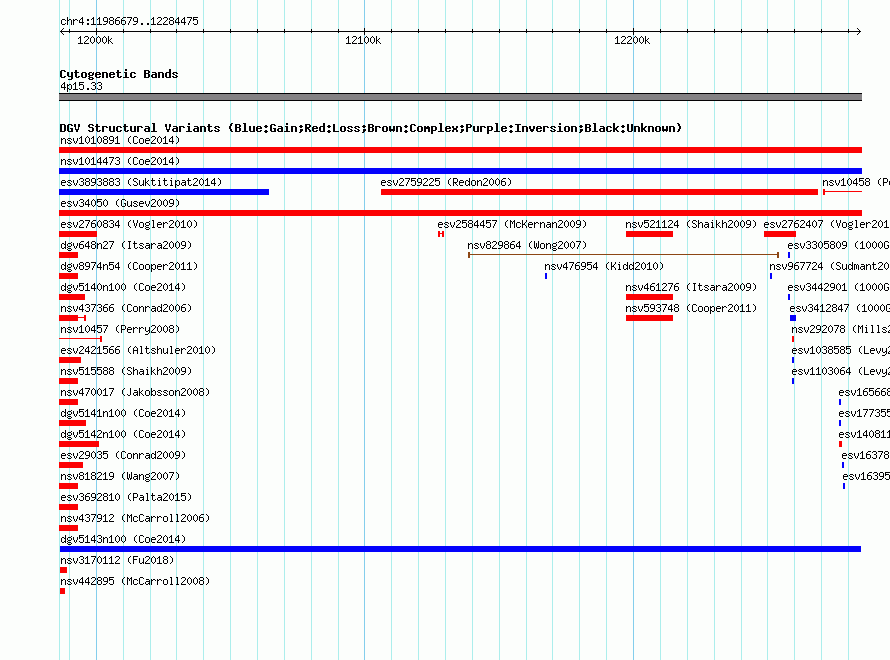Viewport: 890px width, 660px height.
Task: Click the dgv8974n54 (Cooper2011) label
Action: pos(129,266)
